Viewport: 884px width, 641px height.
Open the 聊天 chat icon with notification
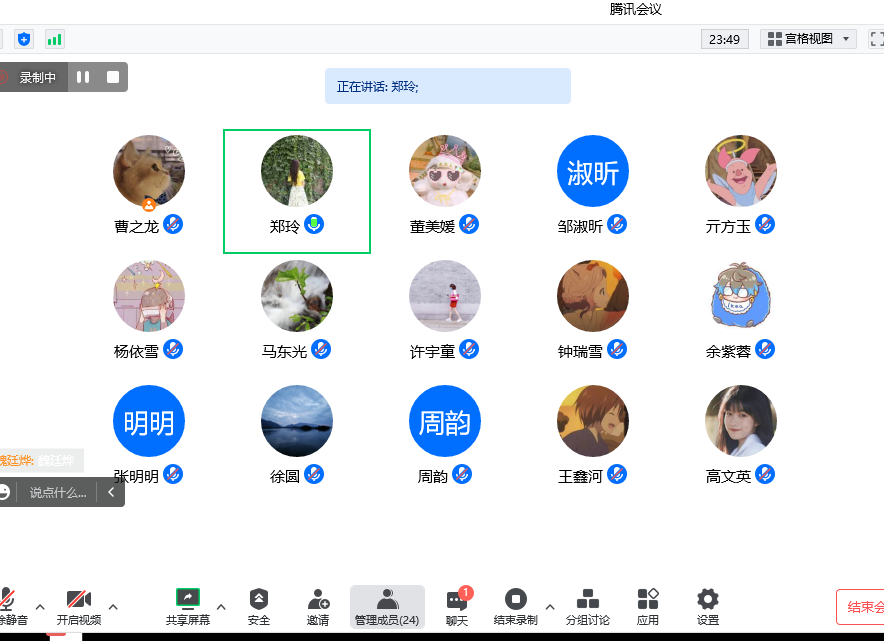457,606
